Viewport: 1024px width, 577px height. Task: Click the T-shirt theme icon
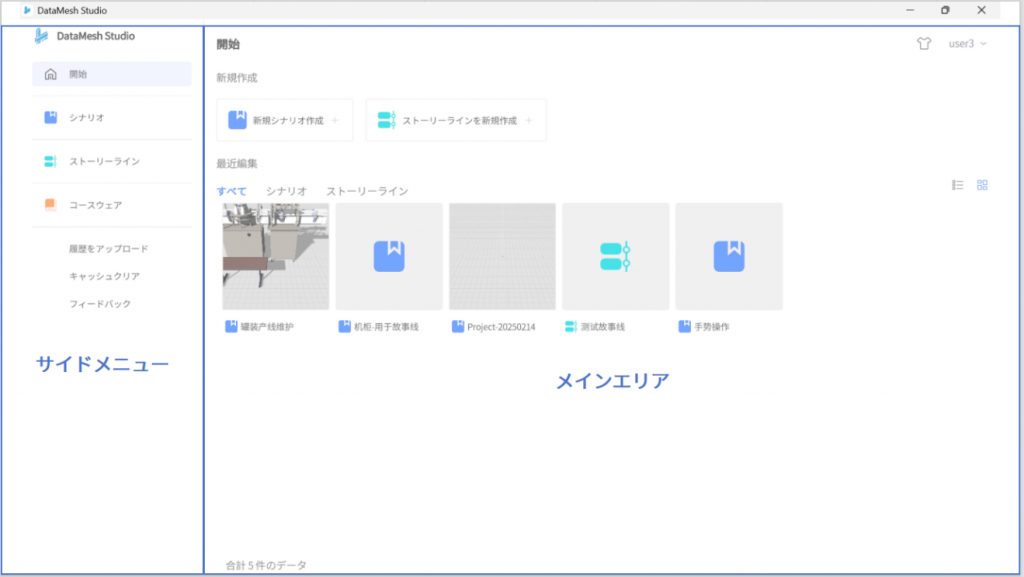point(923,44)
